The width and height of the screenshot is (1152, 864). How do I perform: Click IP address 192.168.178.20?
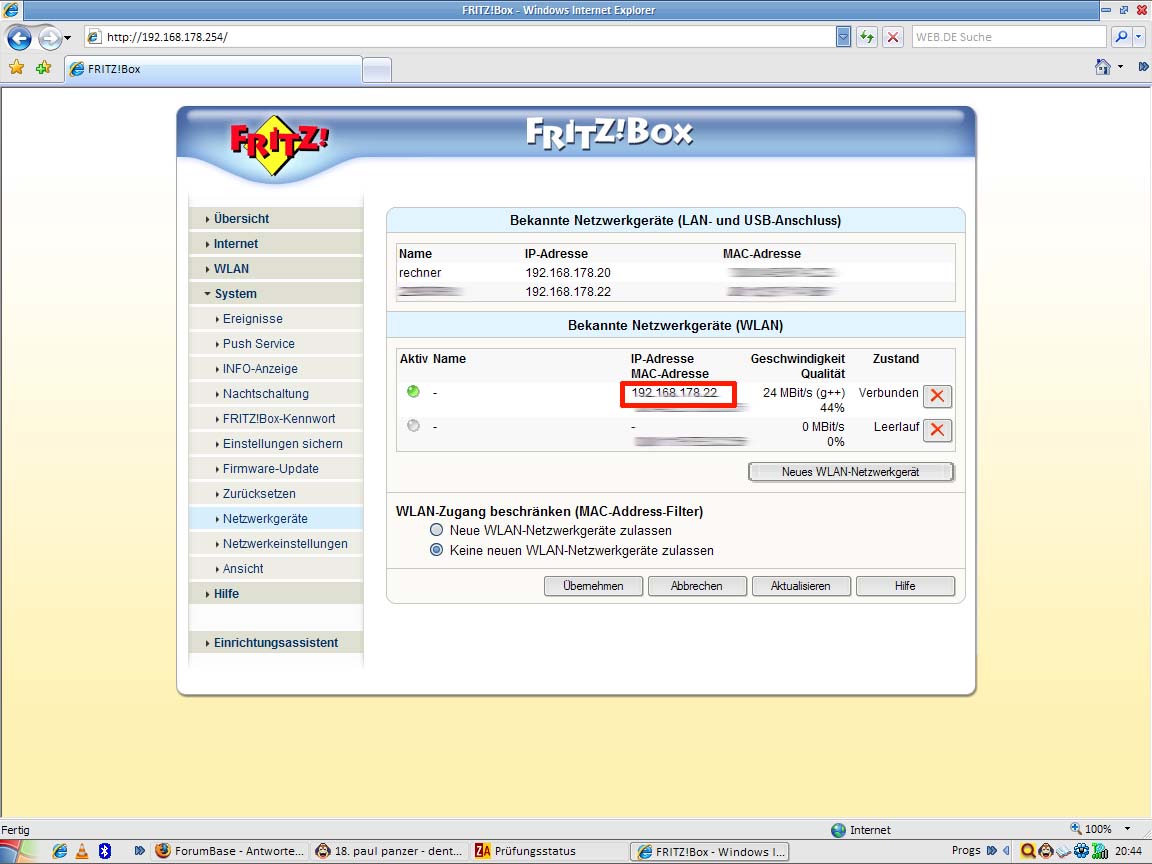click(x=568, y=273)
